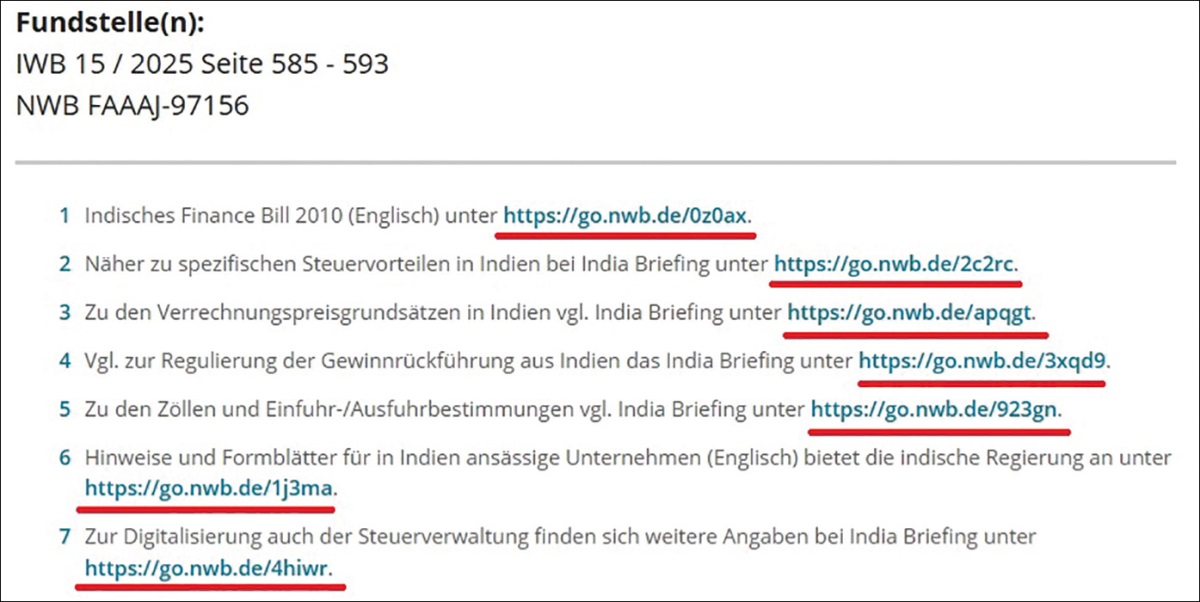Image resolution: width=1200 pixels, height=602 pixels.
Task: Click the NWB FAAAJ-97156 document ID
Action: 132,104
